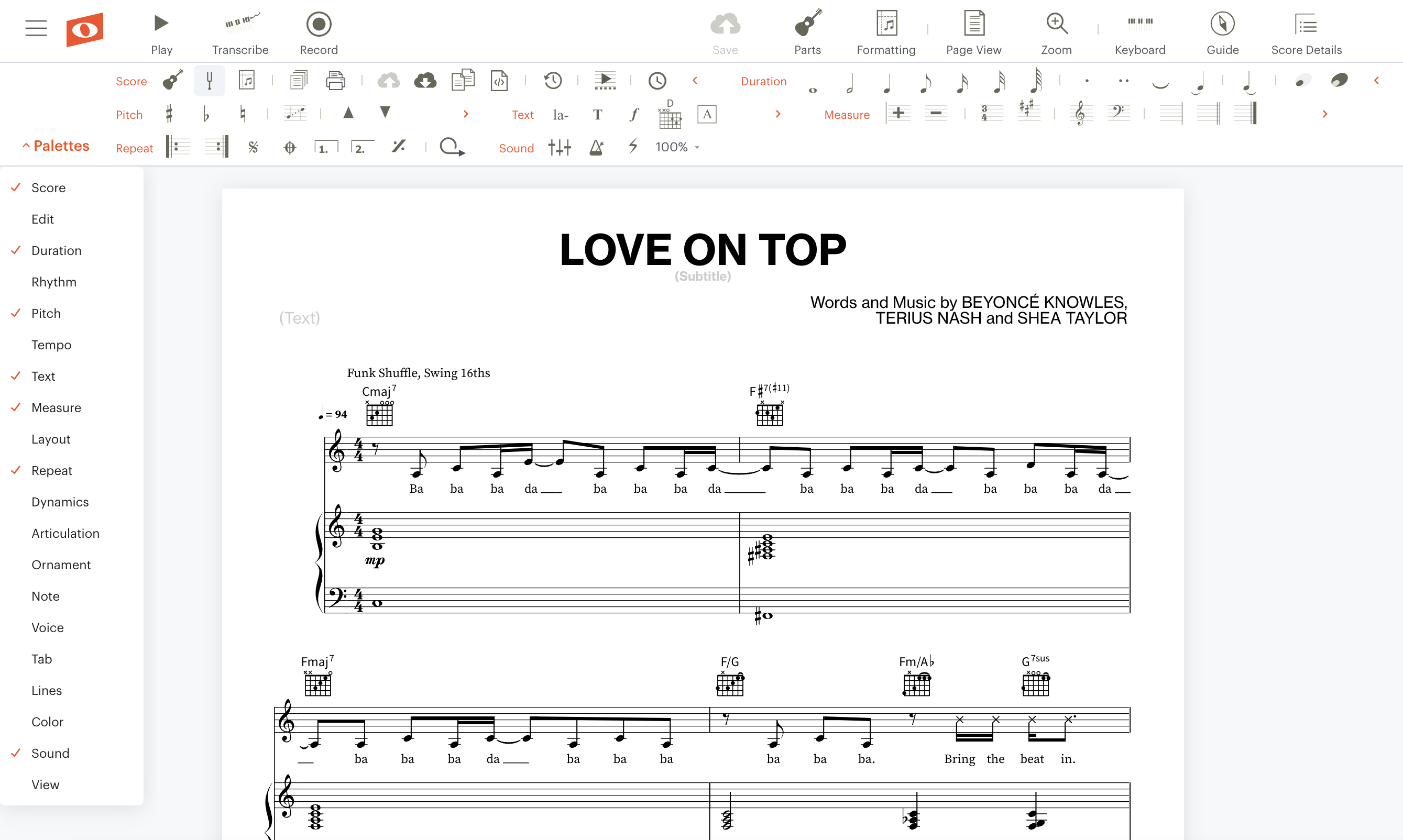Select the half note duration

pyautogui.click(x=850, y=83)
